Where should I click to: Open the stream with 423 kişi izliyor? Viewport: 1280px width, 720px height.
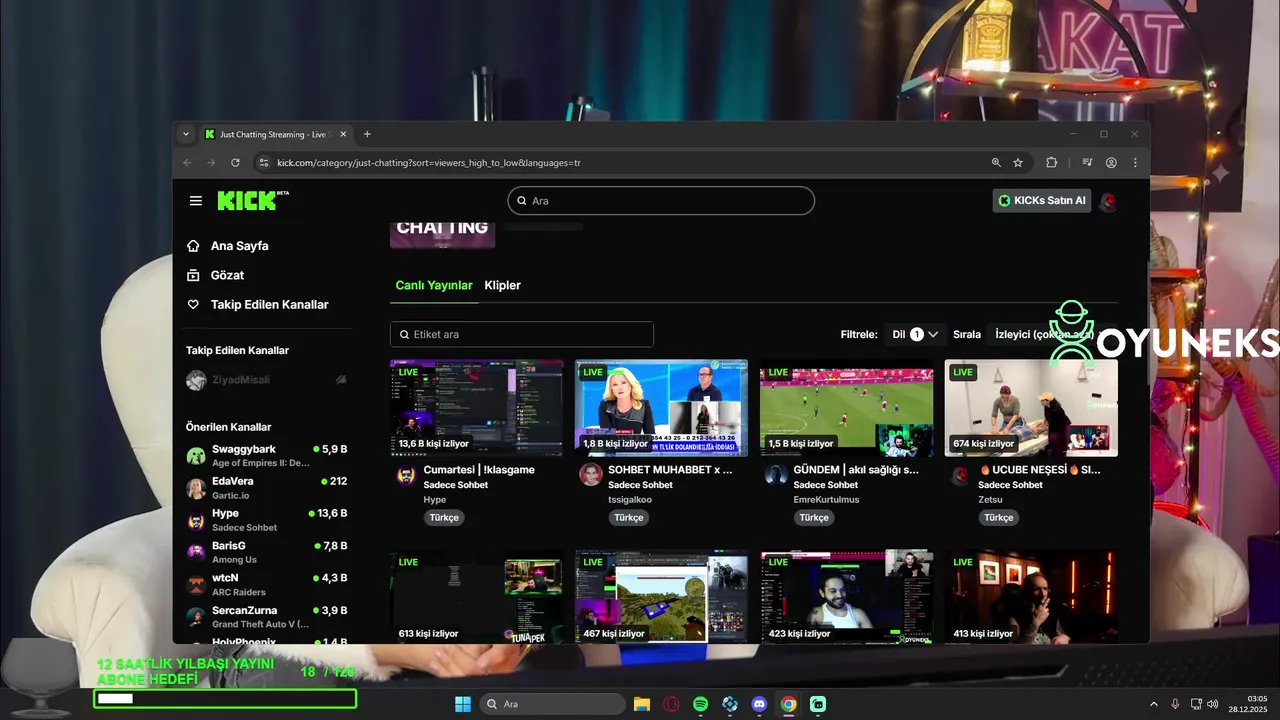[846, 596]
